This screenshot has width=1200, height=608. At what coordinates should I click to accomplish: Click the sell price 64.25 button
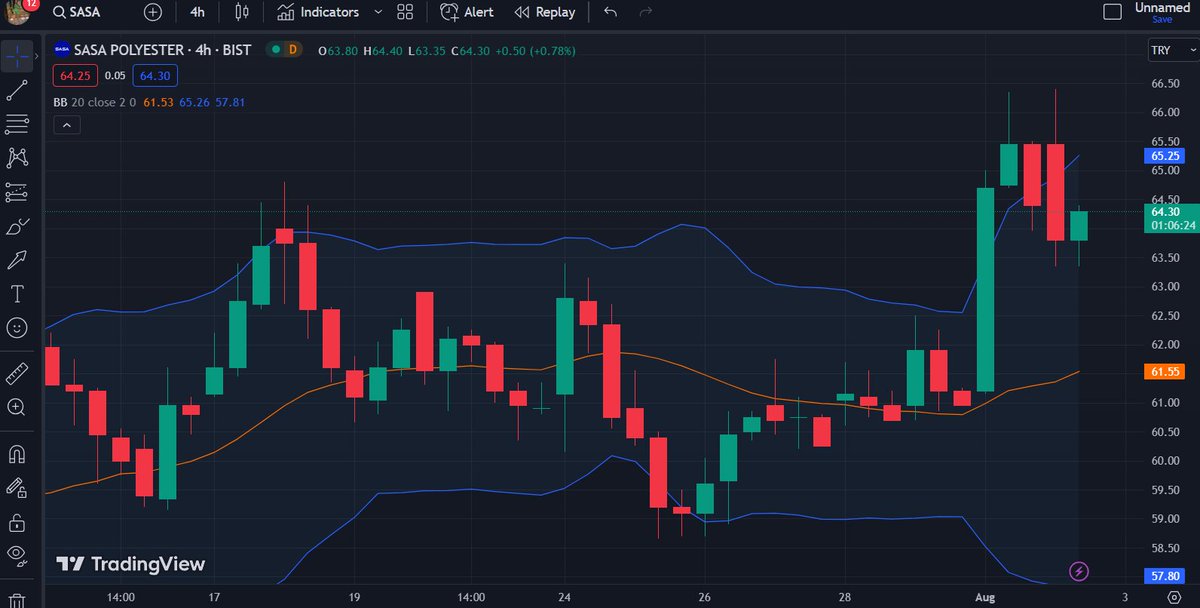coord(76,75)
